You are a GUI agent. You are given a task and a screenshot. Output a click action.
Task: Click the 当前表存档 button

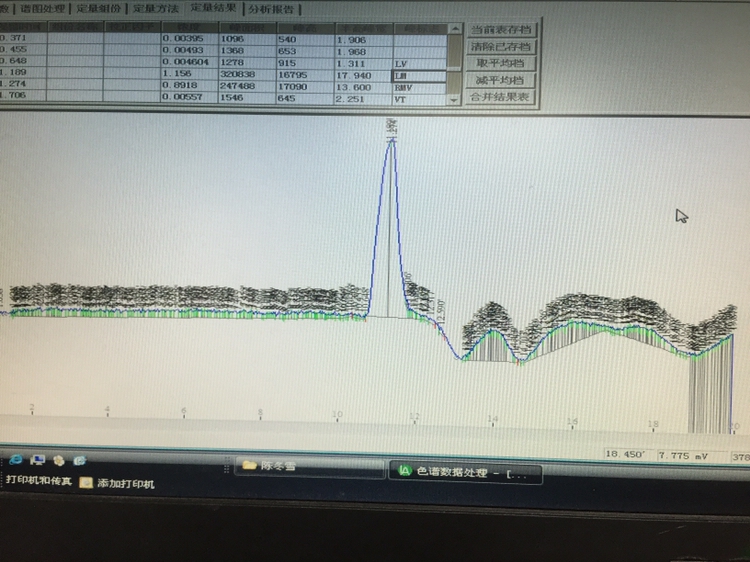501,30
